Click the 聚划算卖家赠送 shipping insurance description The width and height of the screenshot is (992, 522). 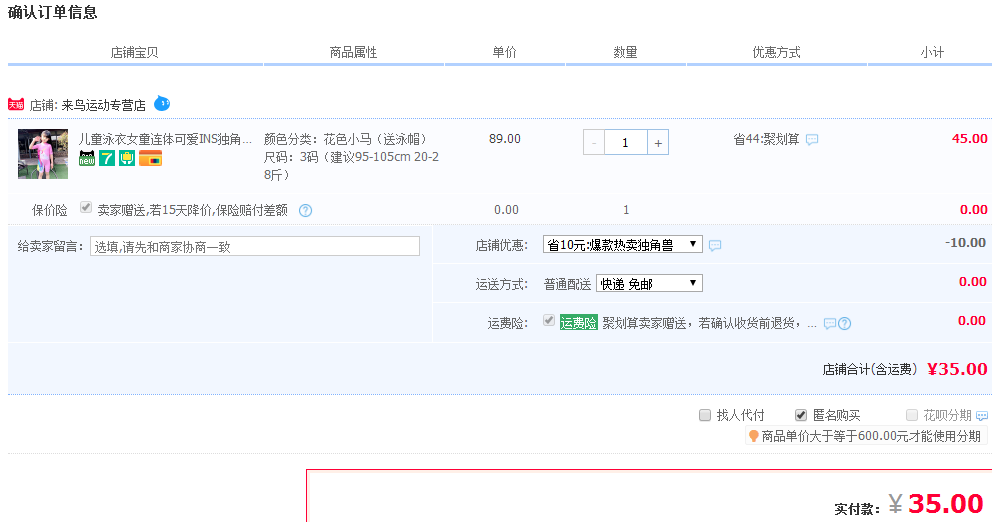pos(709,323)
